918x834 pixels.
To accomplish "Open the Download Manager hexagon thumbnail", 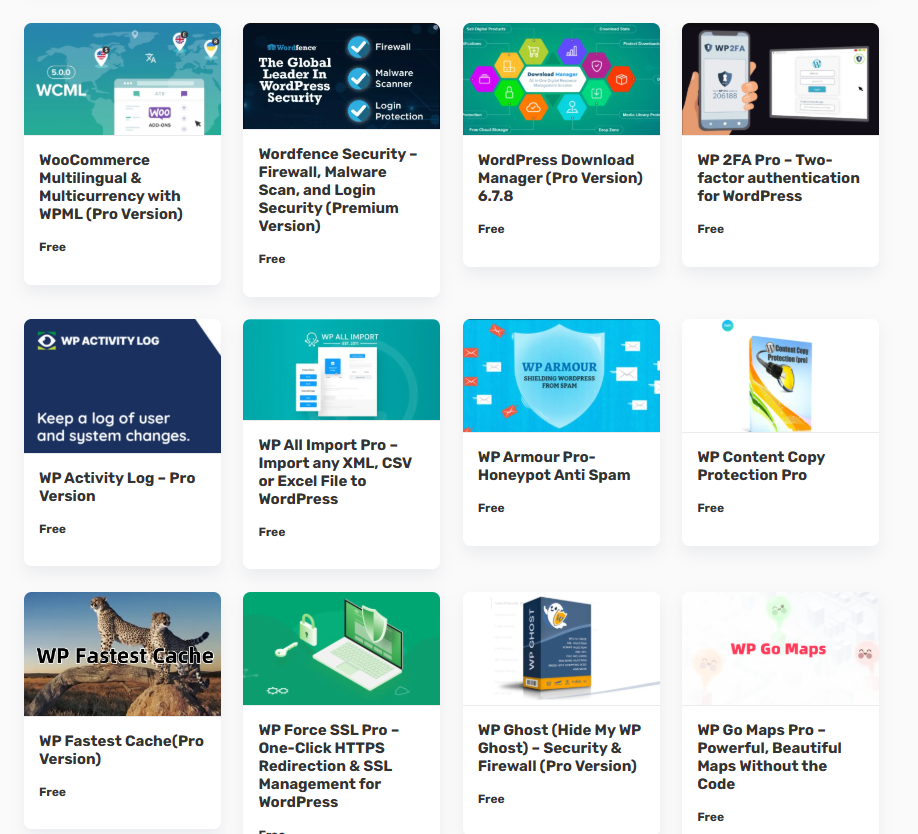I will pyautogui.click(x=561, y=79).
